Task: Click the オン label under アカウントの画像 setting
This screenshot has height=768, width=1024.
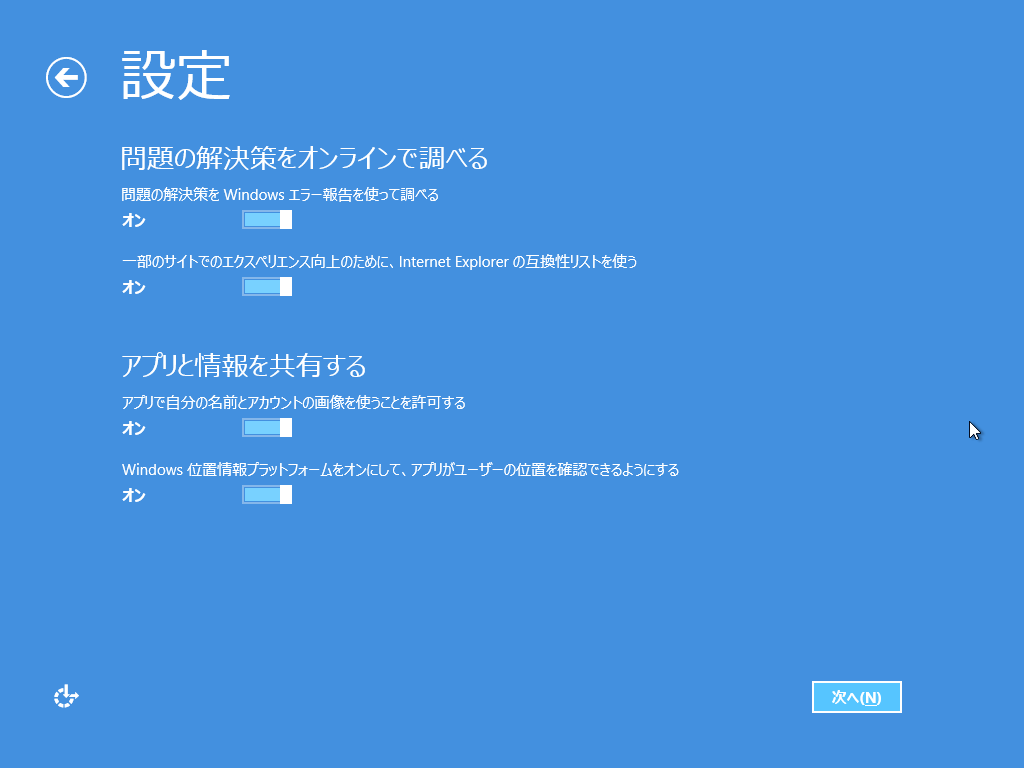Action: 134,429
